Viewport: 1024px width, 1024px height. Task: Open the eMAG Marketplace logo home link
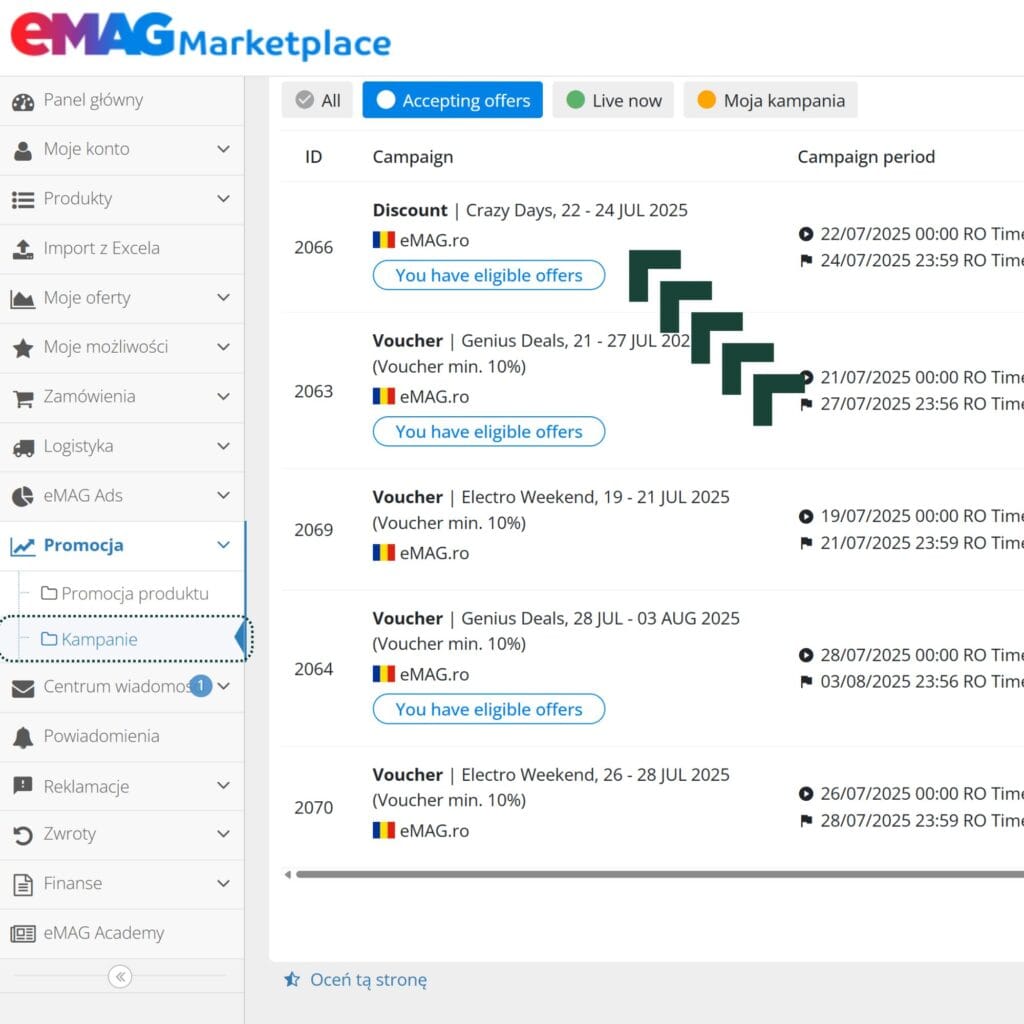200,36
